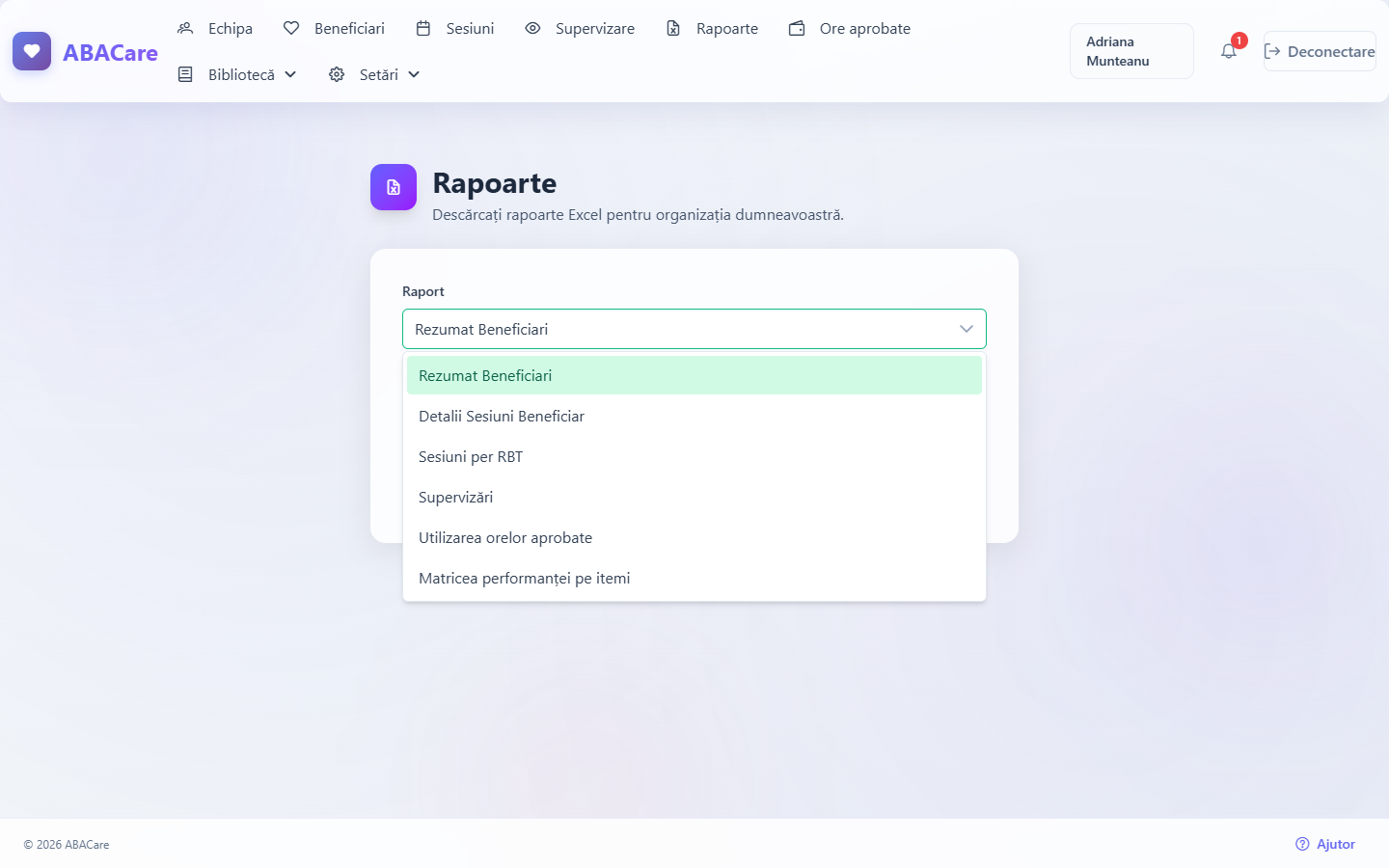Choose the Supervizări report option
The image size is (1389, 868).
(694, 497)
